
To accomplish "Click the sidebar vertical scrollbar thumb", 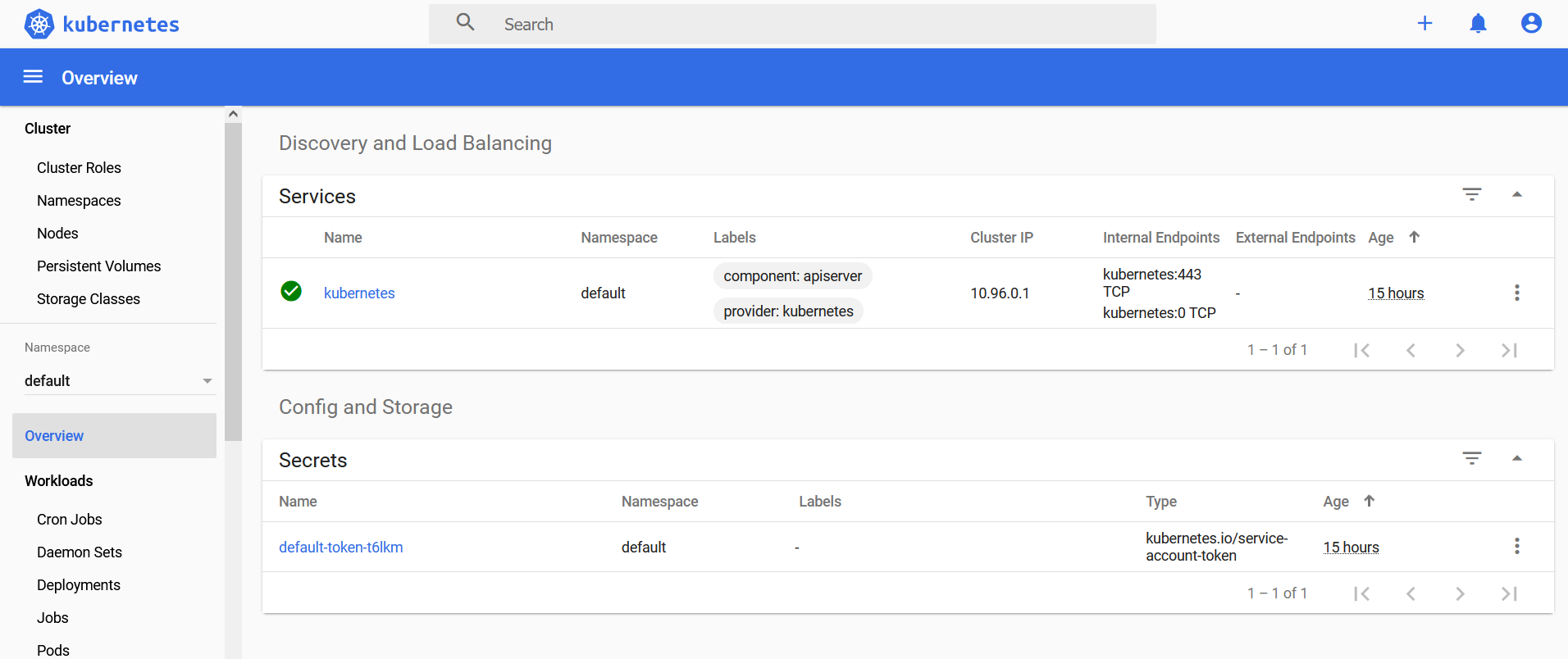I will pyautogui.click(x=234, y=281).
